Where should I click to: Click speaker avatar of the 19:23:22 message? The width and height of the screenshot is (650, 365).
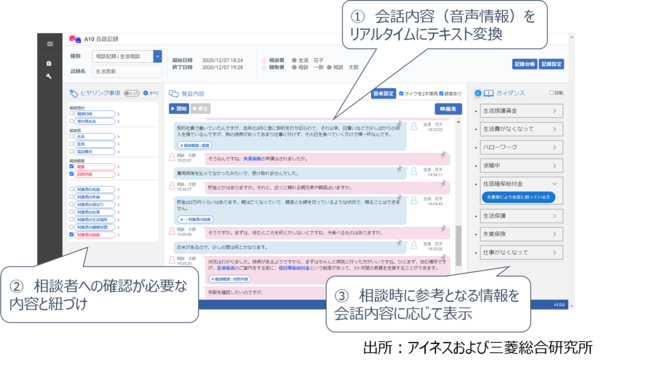click(x=414, y=127)
